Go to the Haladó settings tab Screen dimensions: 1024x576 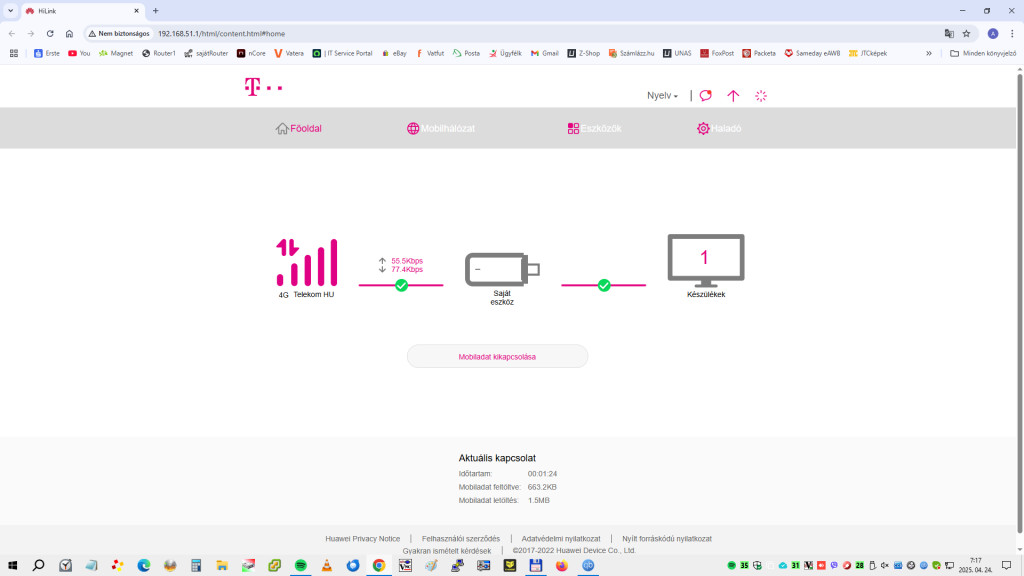click(718, 129)
